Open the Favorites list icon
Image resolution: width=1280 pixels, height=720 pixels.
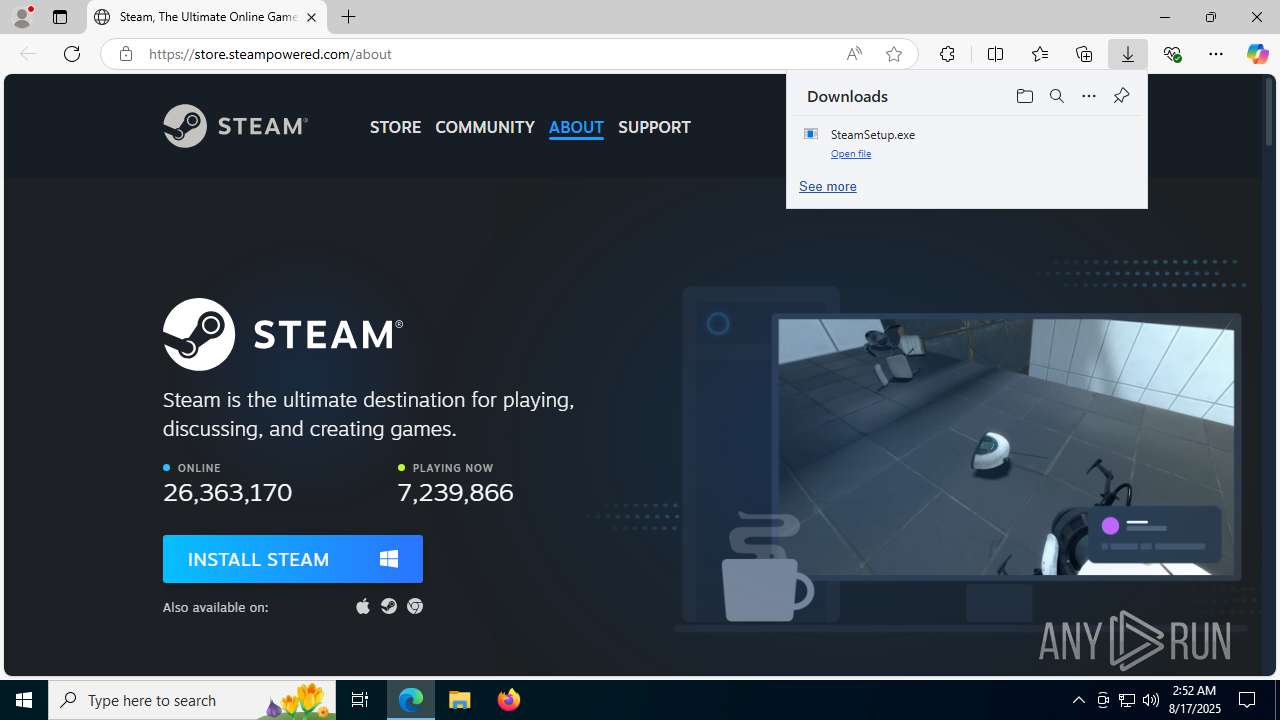1040,54
